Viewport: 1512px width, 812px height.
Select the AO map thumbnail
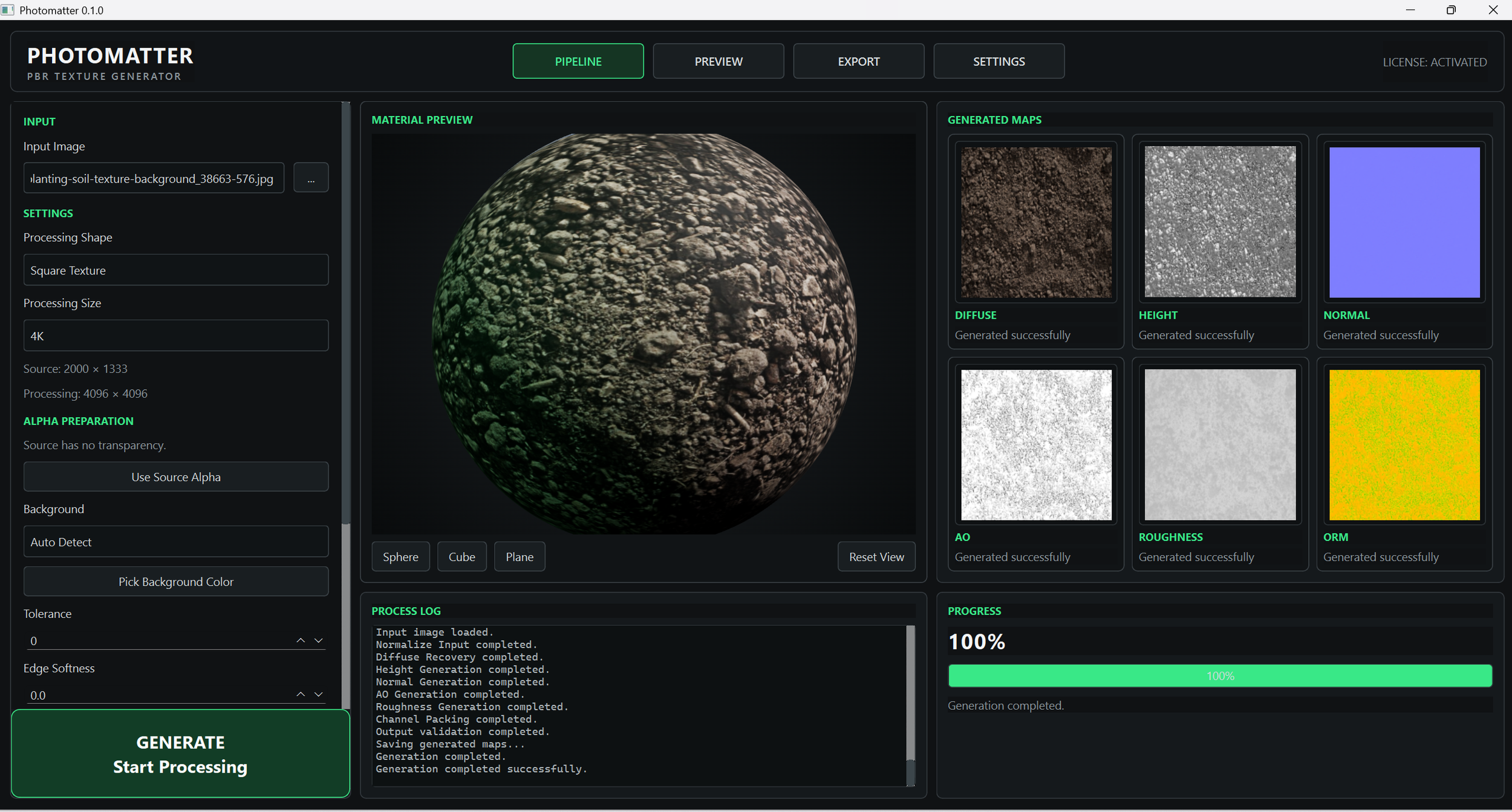[x=1036, y=444]
